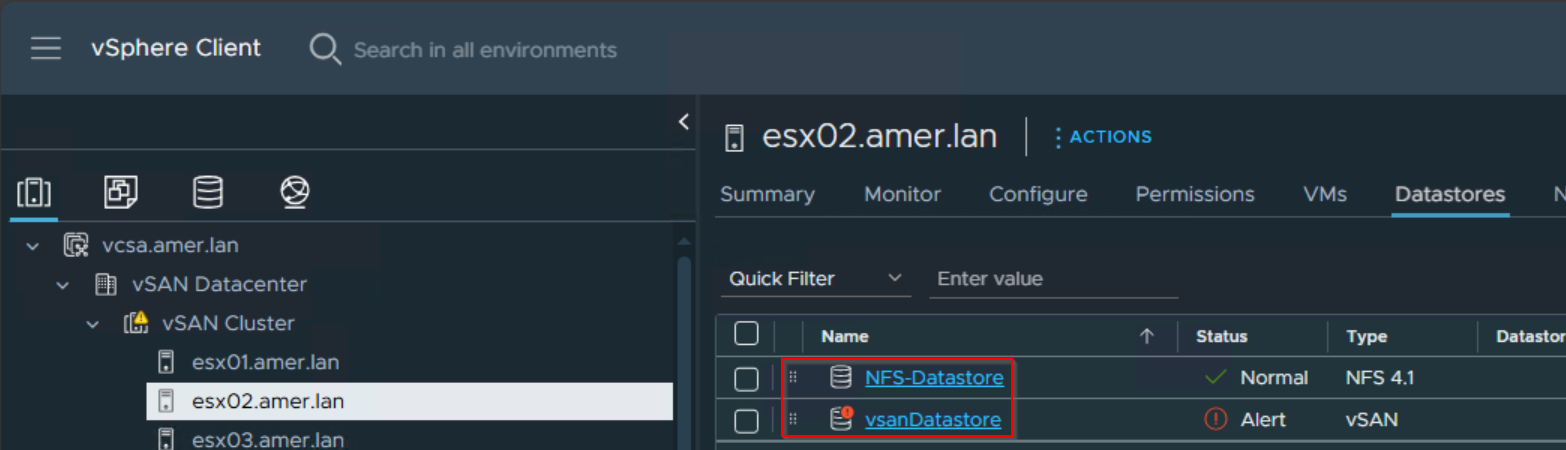Select esx03.amer.lan in the inventory tree
This screenshot has height=450, width=1566.
coord(268,440)
